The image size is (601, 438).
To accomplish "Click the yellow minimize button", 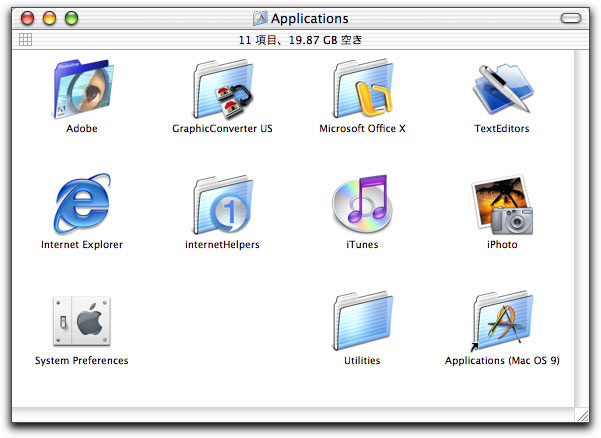I will pos(50,18).
